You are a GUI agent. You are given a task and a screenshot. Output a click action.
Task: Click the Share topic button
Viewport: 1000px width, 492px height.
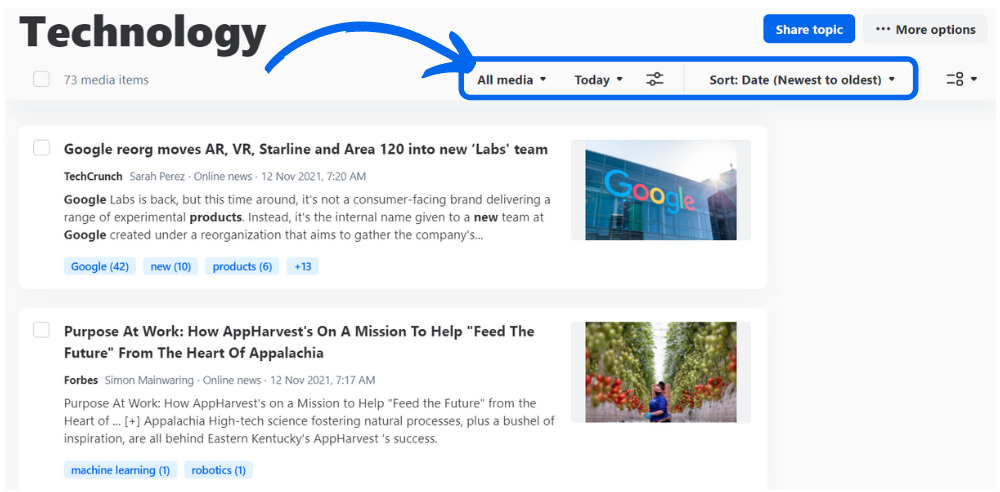click(809, 29)
